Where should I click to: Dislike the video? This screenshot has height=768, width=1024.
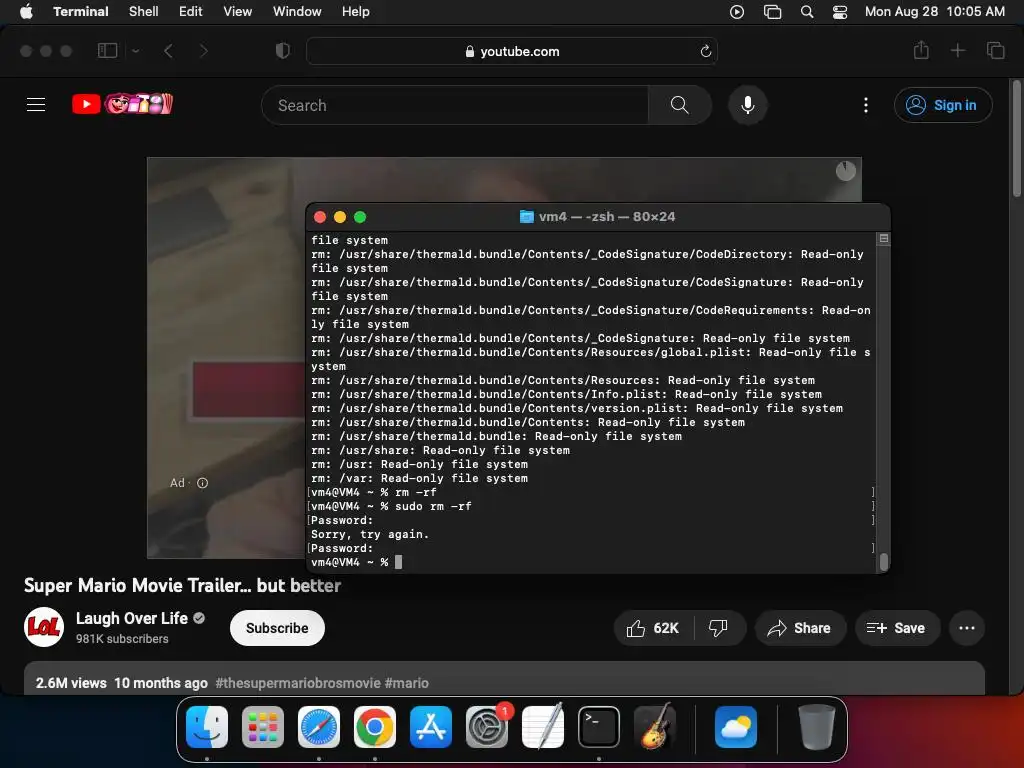(718, 628)
